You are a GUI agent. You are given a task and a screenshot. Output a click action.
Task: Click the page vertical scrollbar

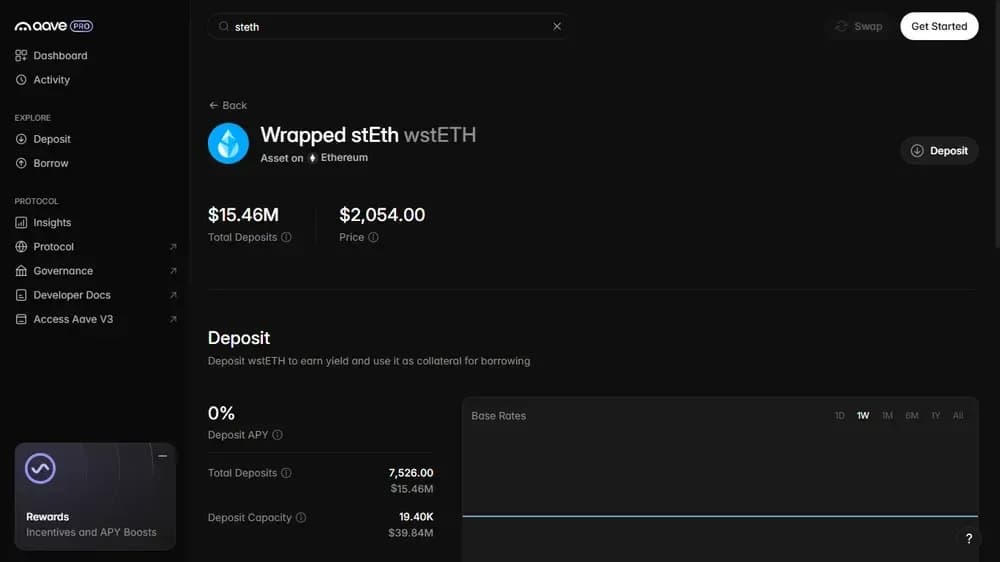[997, 123]
